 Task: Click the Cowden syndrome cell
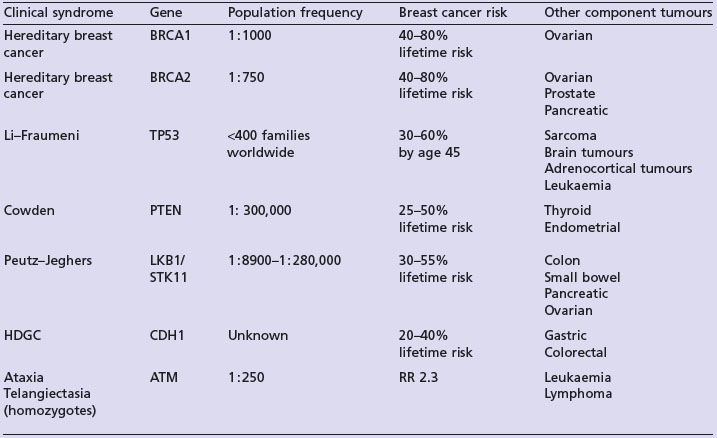tap(31, 211)
